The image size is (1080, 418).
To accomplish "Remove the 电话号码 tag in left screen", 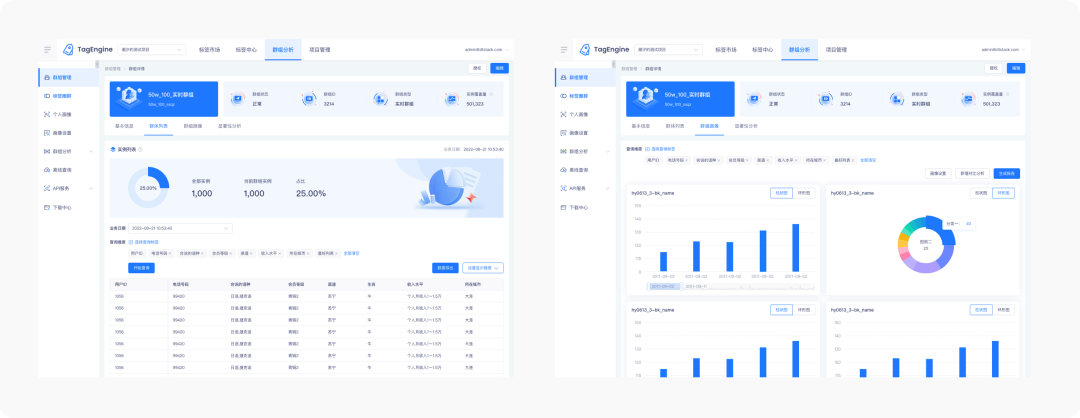I will [170, 253].
